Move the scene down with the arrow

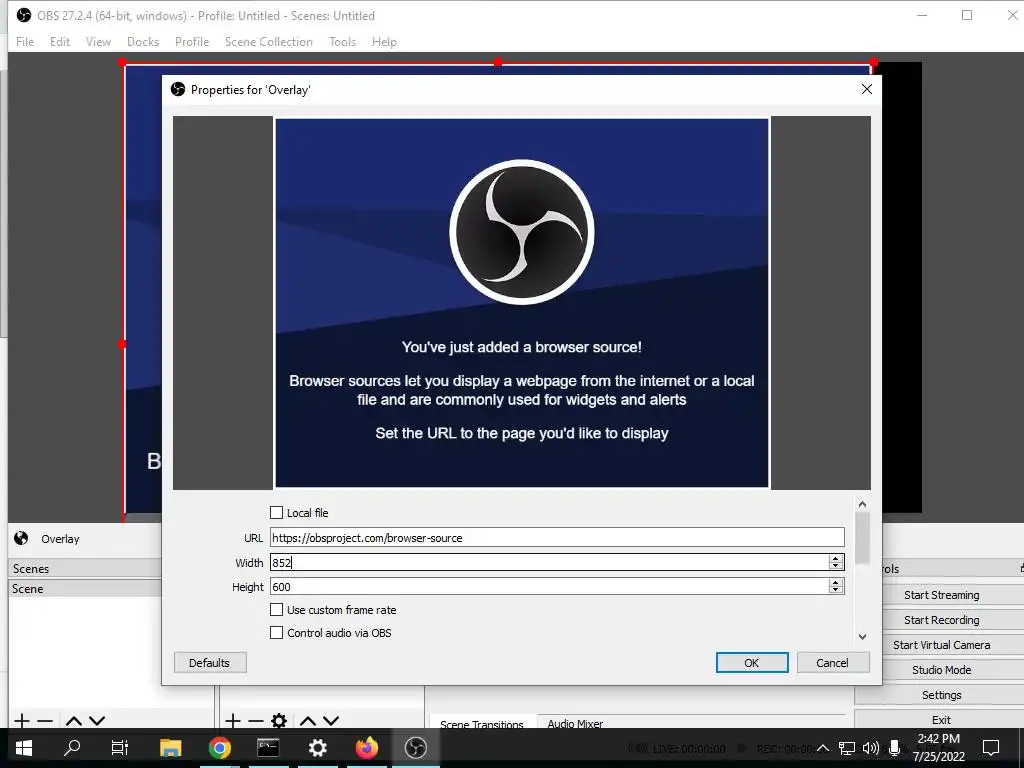[x=97, y=721]
